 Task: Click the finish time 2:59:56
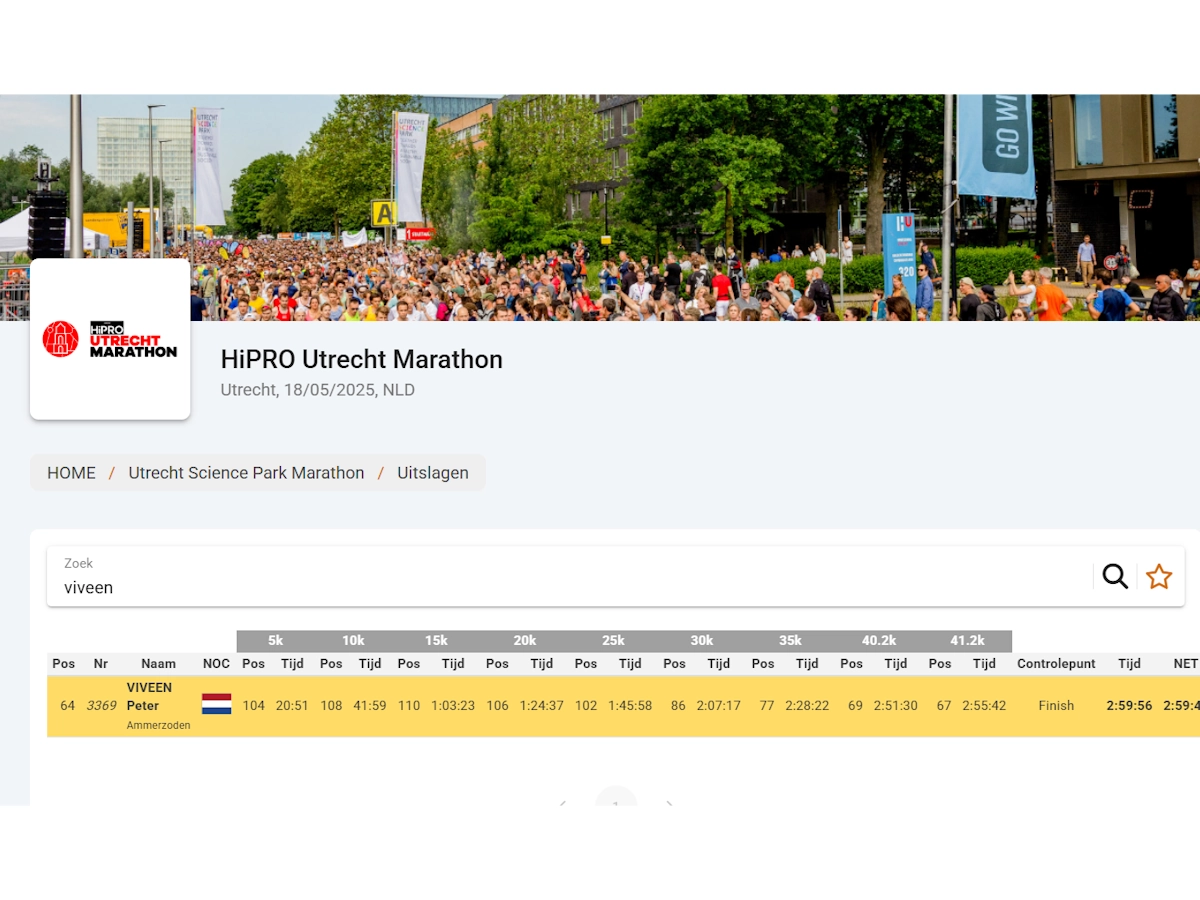pos(1129,706)
